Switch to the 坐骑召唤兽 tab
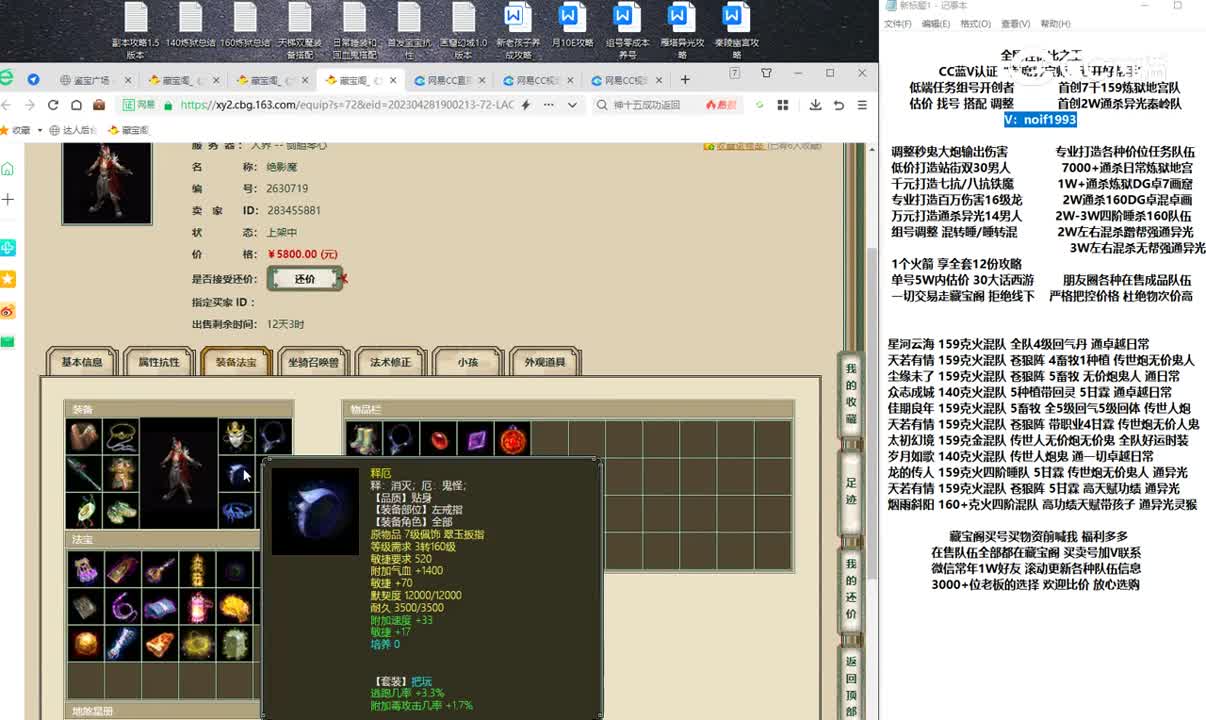The height and width of the screenshot is (720, 1206). tap(313, 362)
